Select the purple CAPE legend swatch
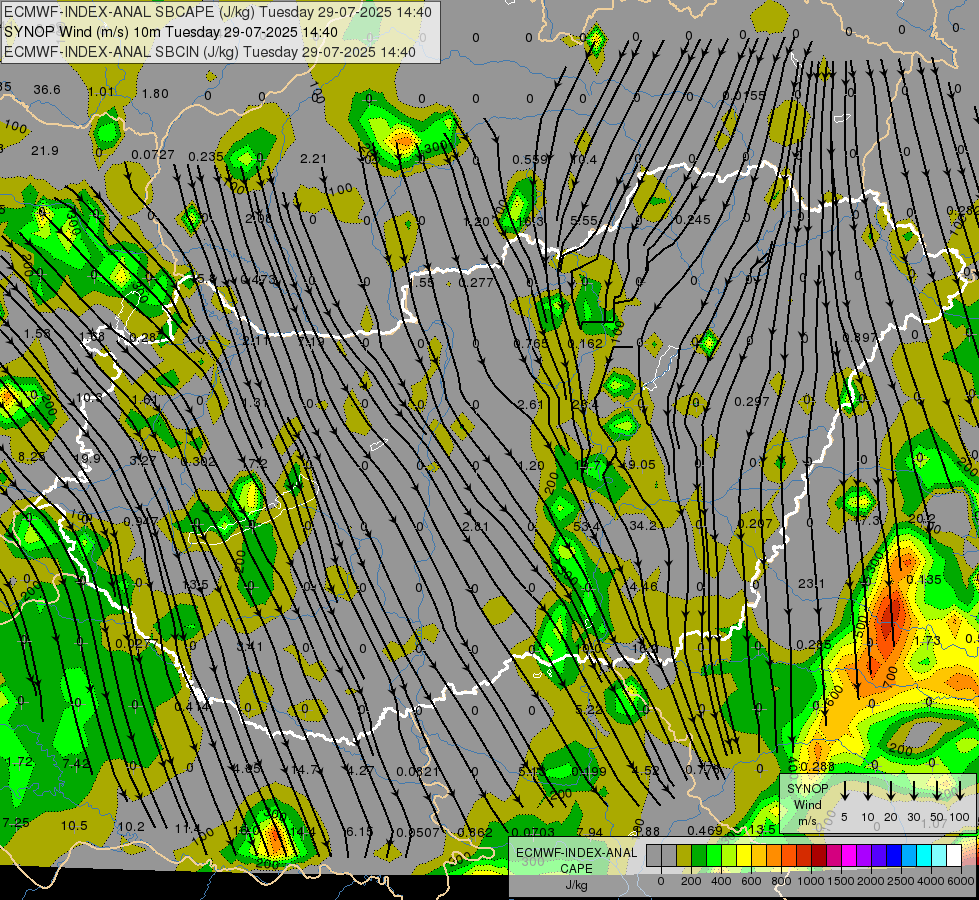This screenshot has width=979, height=900. point(863,855)
